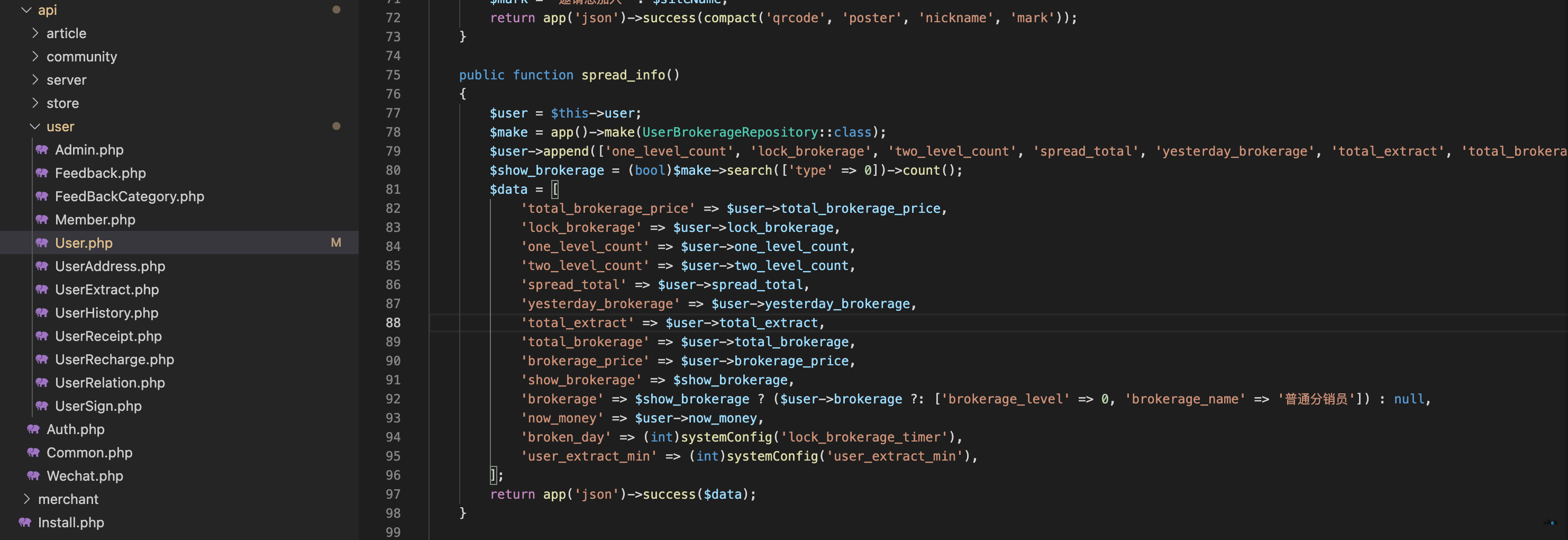Expand the store folder
Screen dimensions: 1568x540
[35, 103]
